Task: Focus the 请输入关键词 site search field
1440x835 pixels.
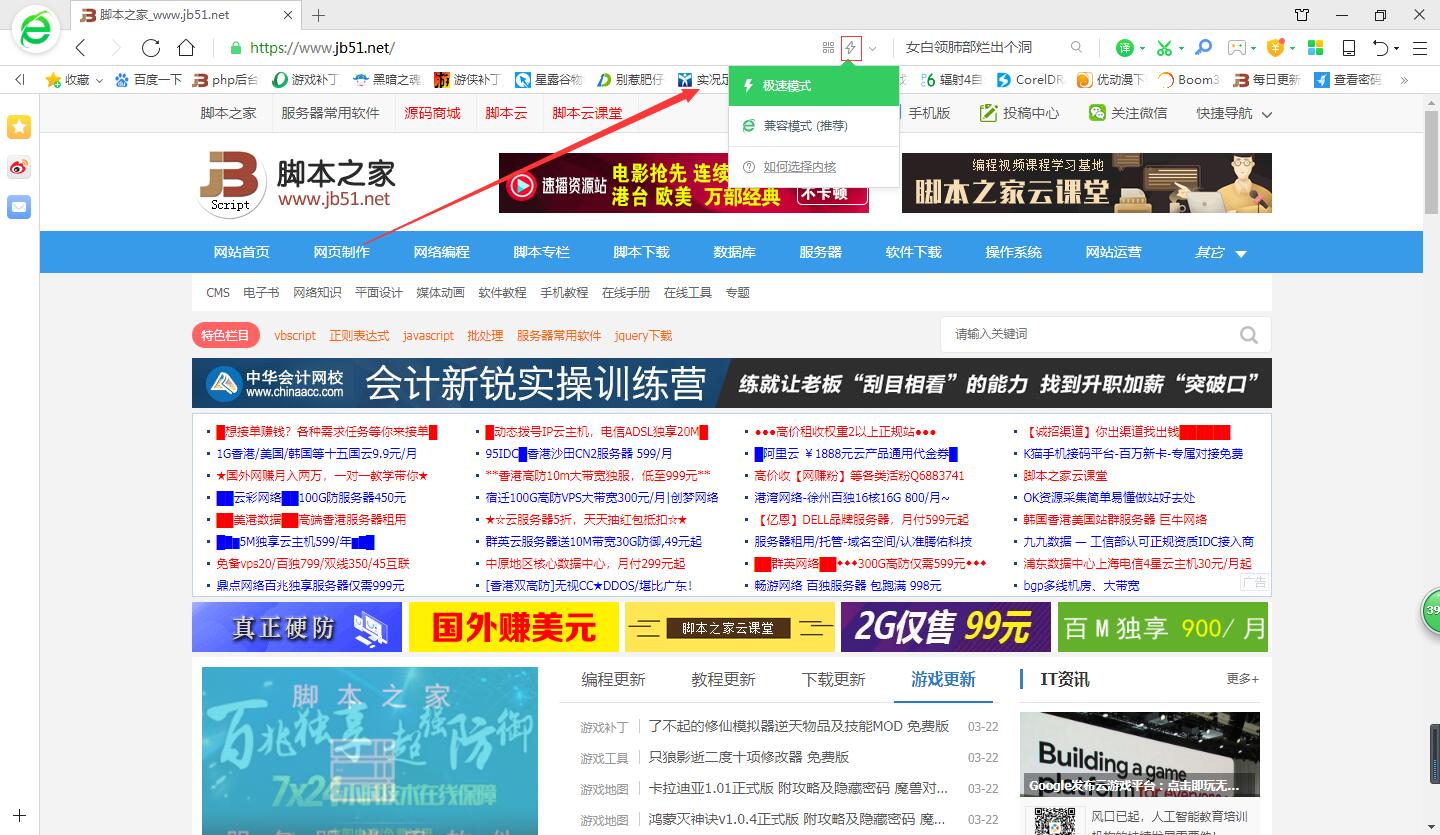Action: click(x=1090, y=335)
